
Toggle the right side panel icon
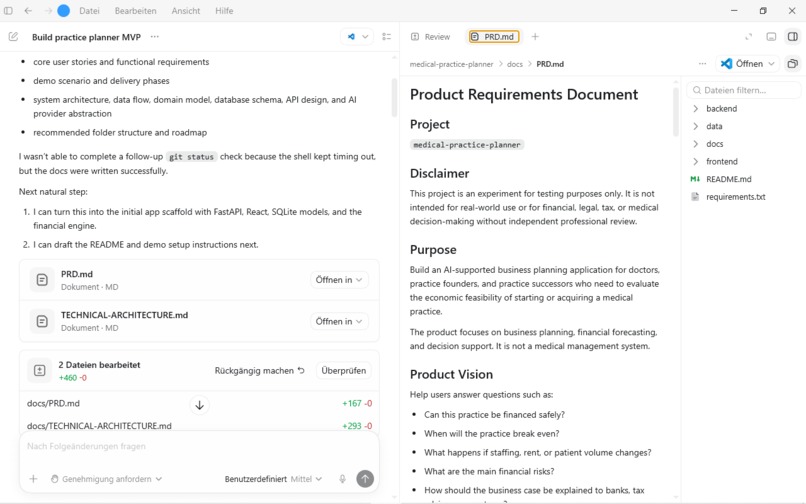pyautogui.click(x=793, y=37)
